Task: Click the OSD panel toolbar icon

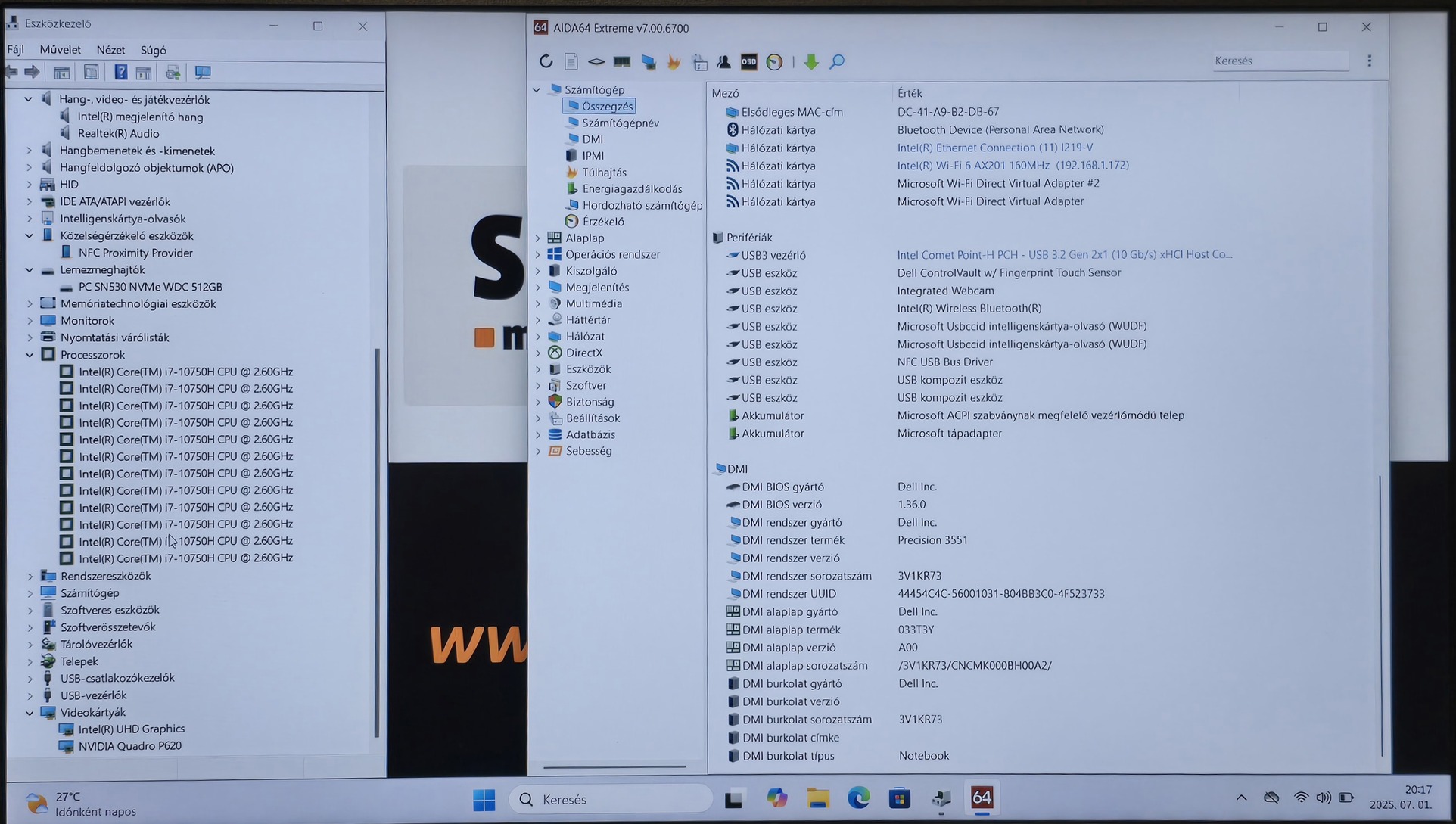Action: 748,61
